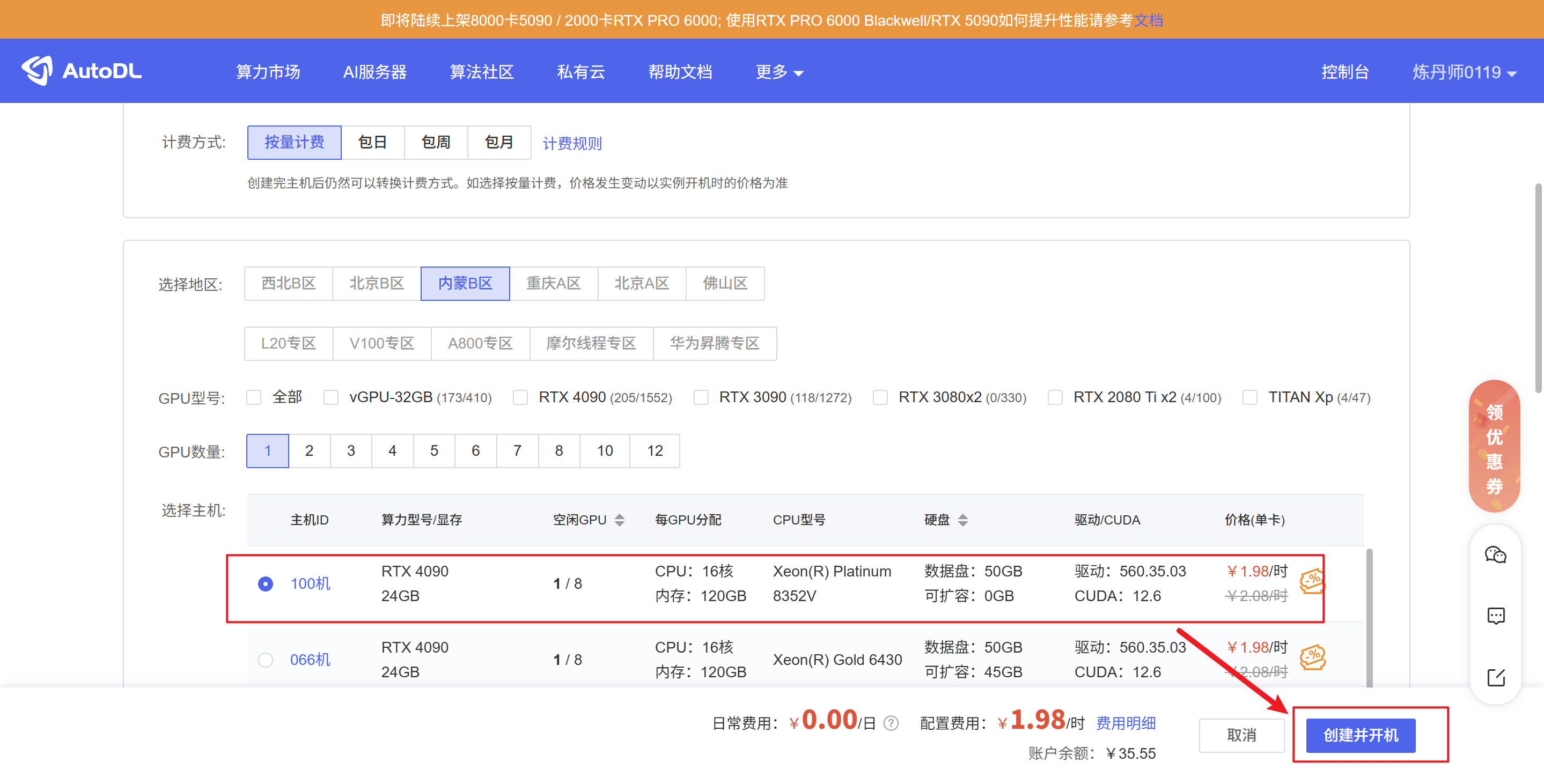Viewport: 1544px width, 784px height.
Task: Open 帮助文档 in the navigation bar
Action: point(680,72)
